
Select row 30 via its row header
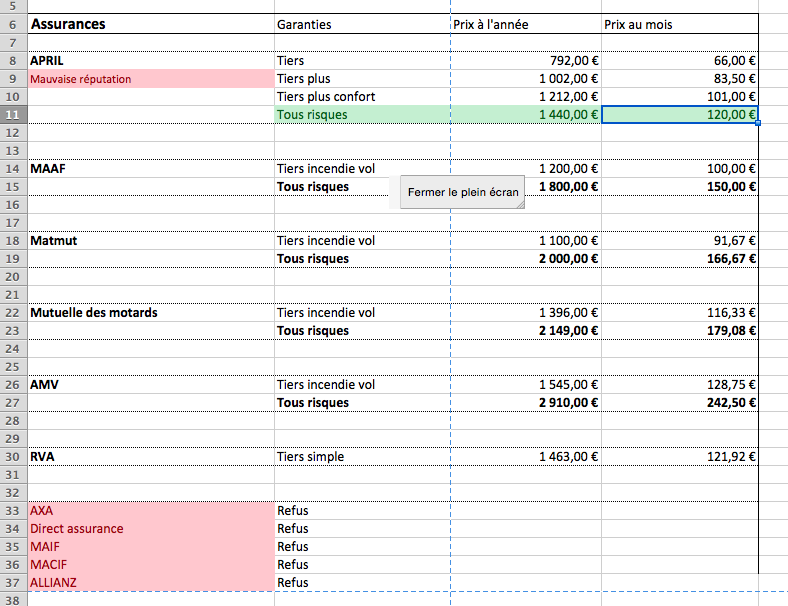(x=12, y=457)
